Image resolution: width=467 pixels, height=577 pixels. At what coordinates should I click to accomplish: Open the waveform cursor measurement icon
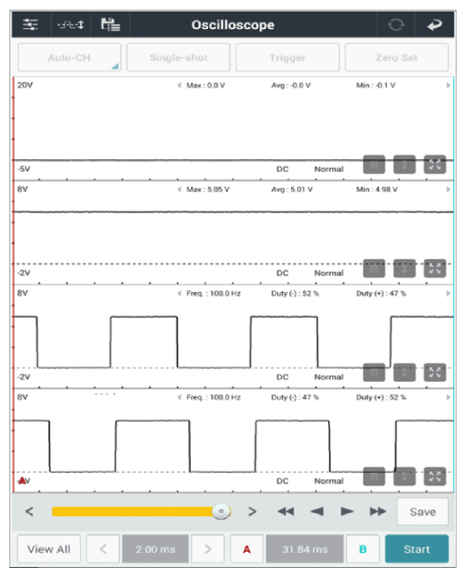(x=71, y=25)
